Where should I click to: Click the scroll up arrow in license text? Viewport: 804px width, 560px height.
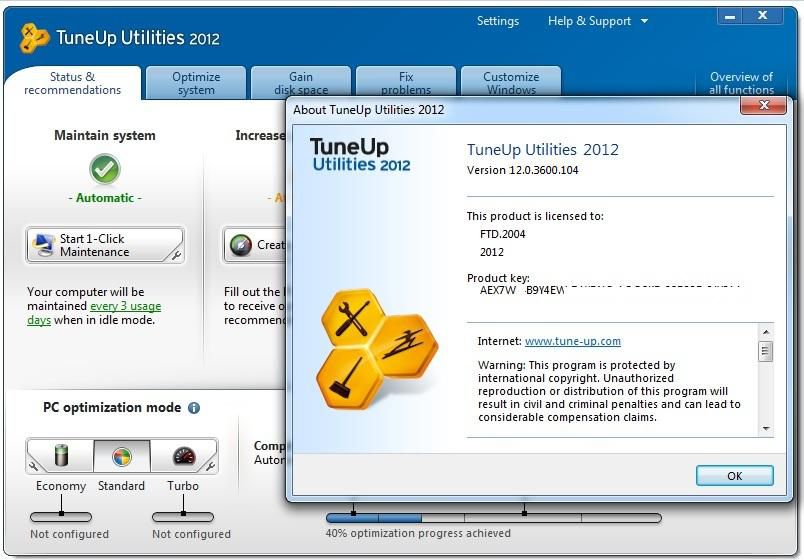[766, 332]
